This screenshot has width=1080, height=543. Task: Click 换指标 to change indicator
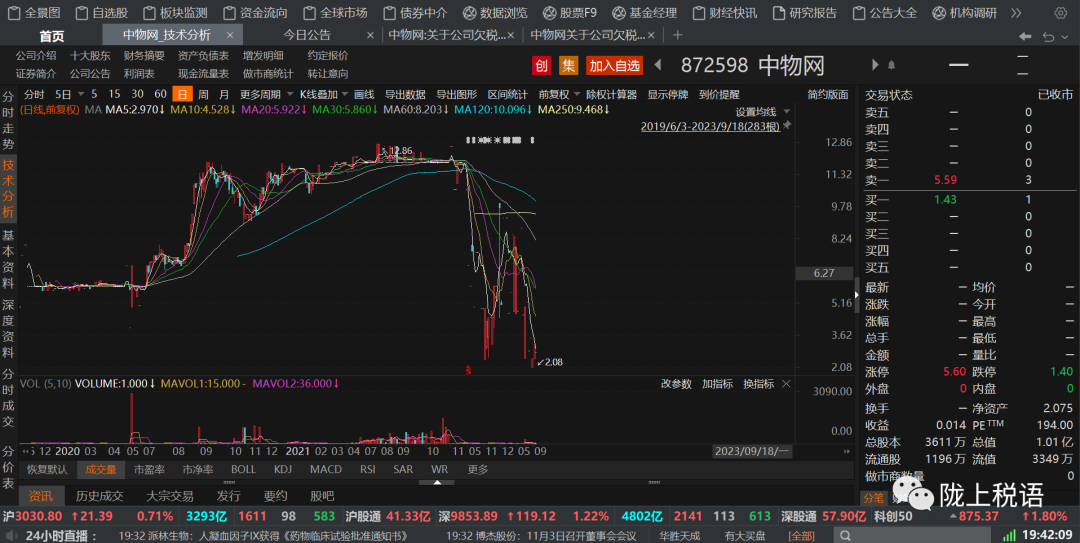point(758,384)
